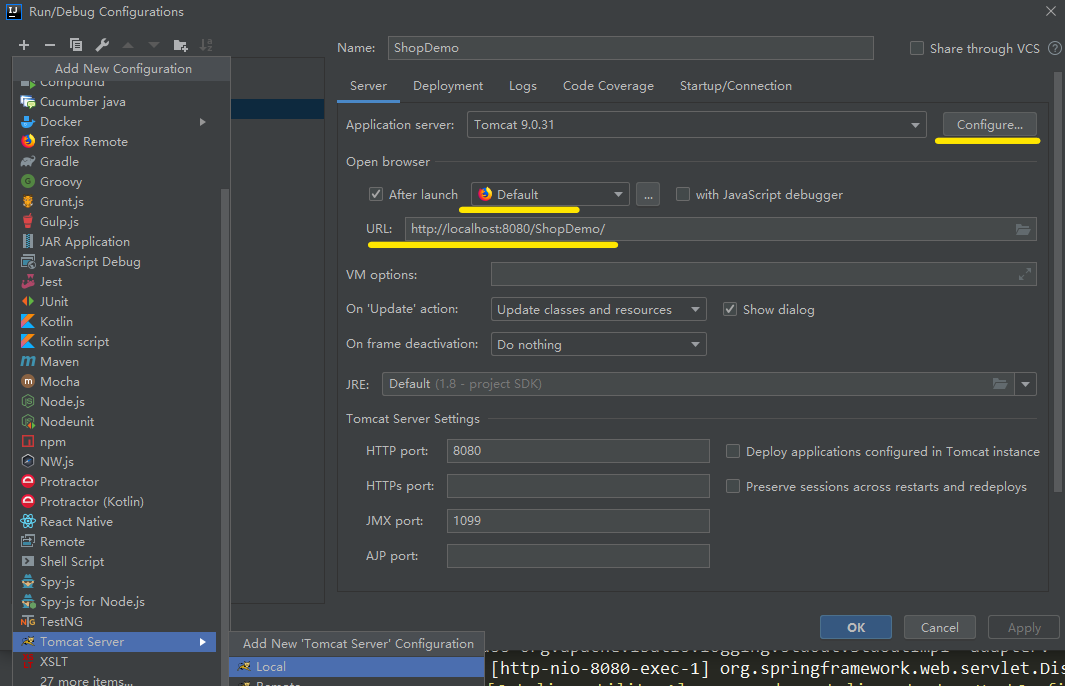Choose Shell Script configuration type

tap(115, 562)
